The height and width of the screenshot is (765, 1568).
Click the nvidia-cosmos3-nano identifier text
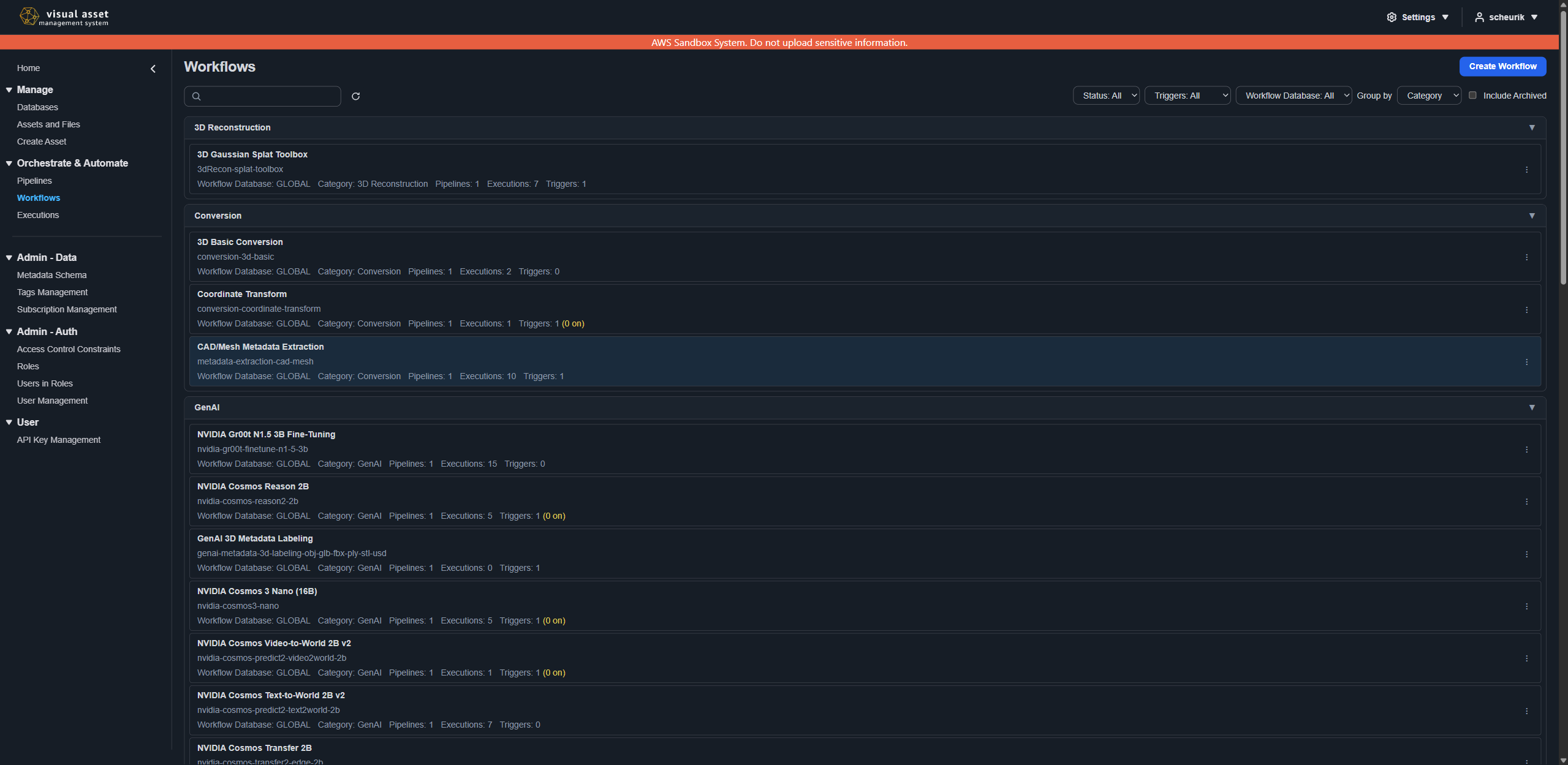pyautogui.click(x=238, y=606)
